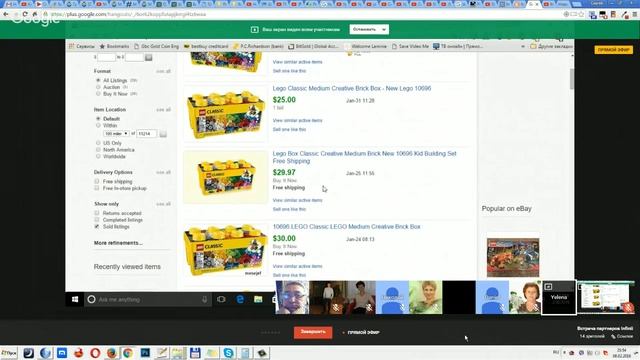
Task: Open the 100 miles distance dropdown
Action: (116, 133)
